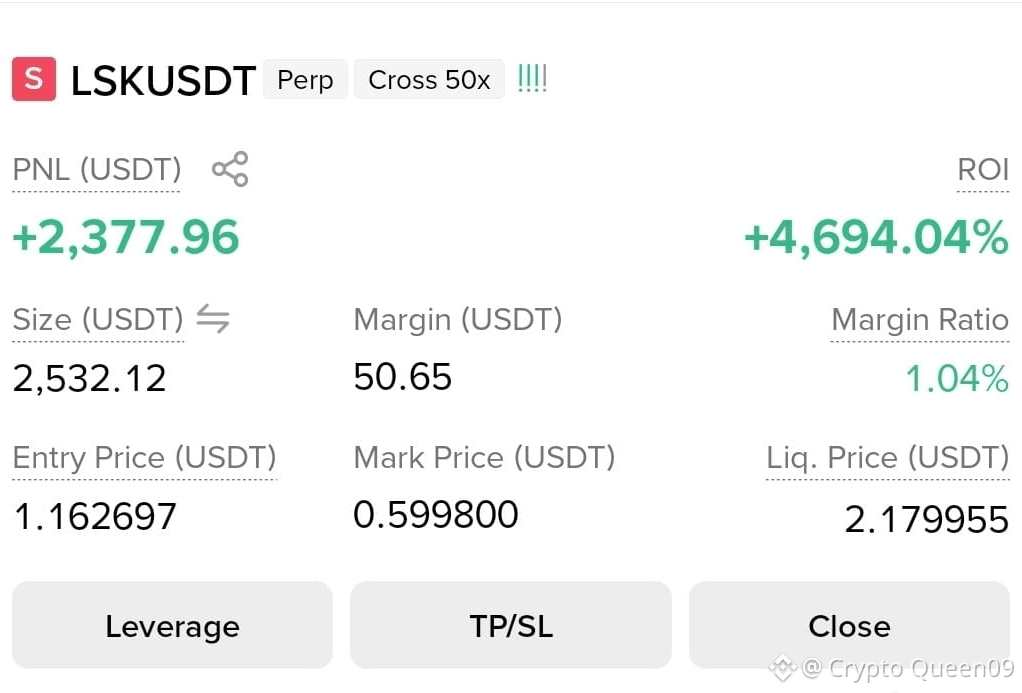Open TP/SL settings
This screenshot has height=693, width=1022.
(x=511, y=625)
